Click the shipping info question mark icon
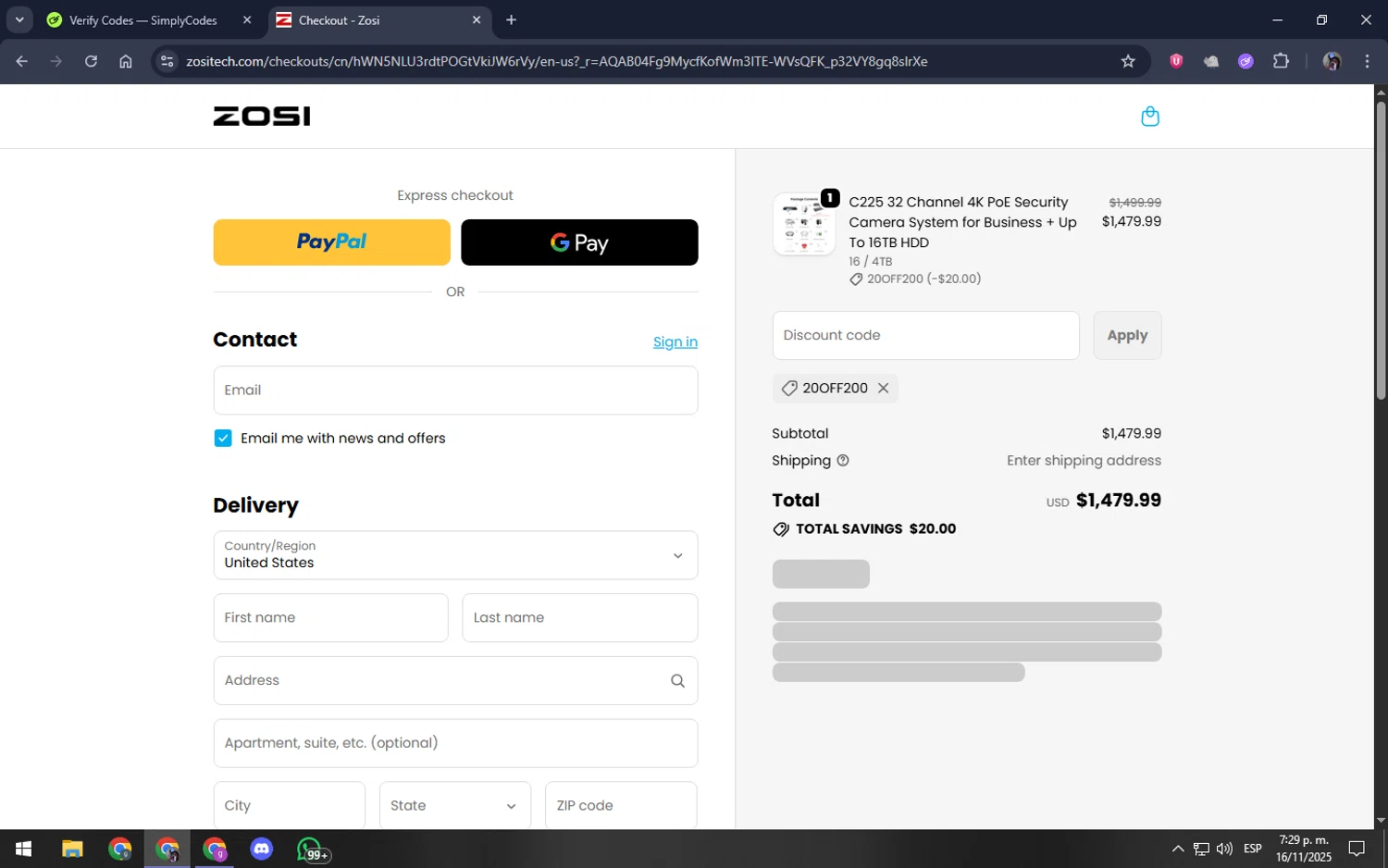This screenshot has height=868, width=1388. tap(843, 461)
